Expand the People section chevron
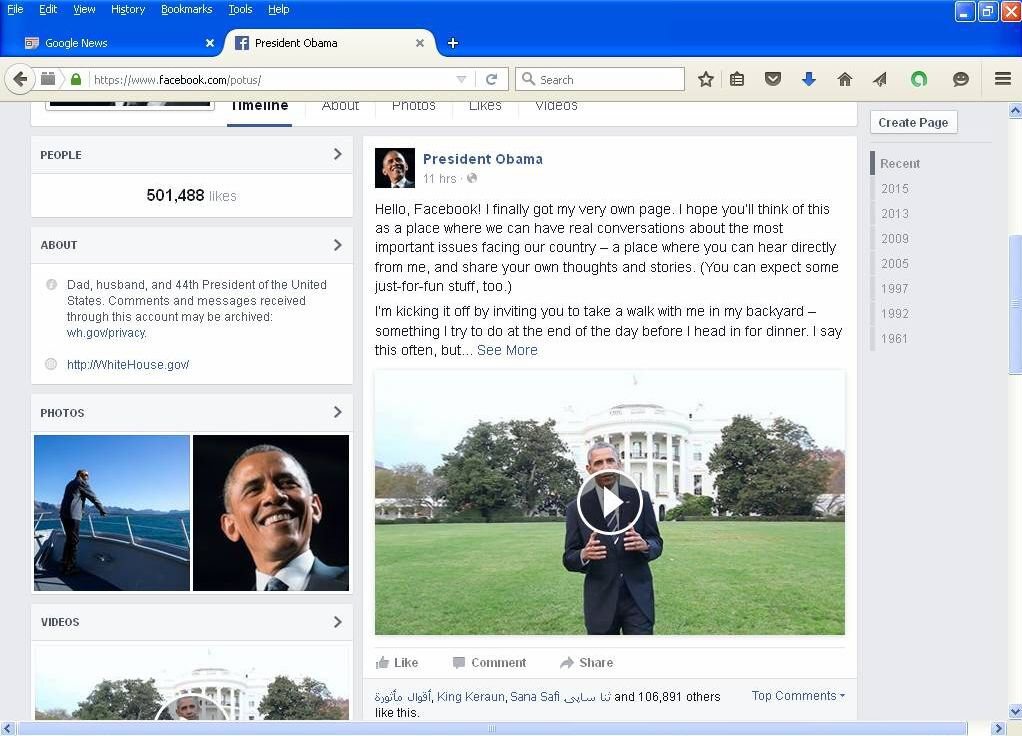1022x736 pixels. tap(337, 154)
